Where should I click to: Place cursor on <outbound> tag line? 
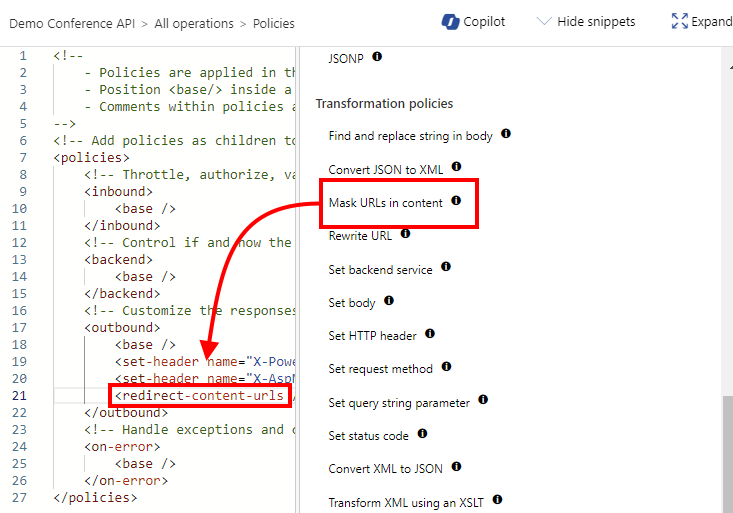pyautogui.click(x=122, y=328)
